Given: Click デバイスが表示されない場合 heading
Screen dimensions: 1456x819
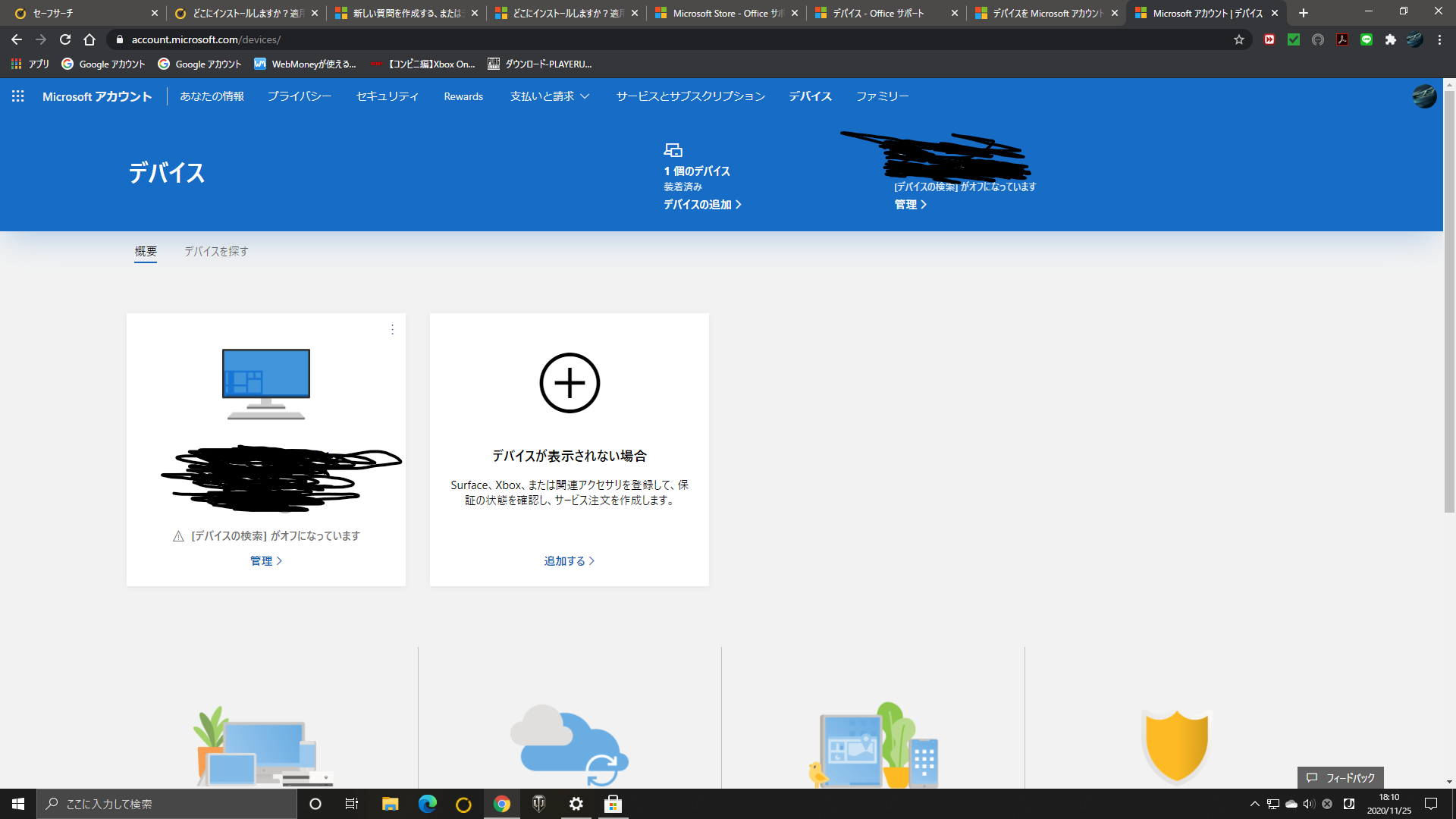Looking at the screenshot, I should 570,456.
